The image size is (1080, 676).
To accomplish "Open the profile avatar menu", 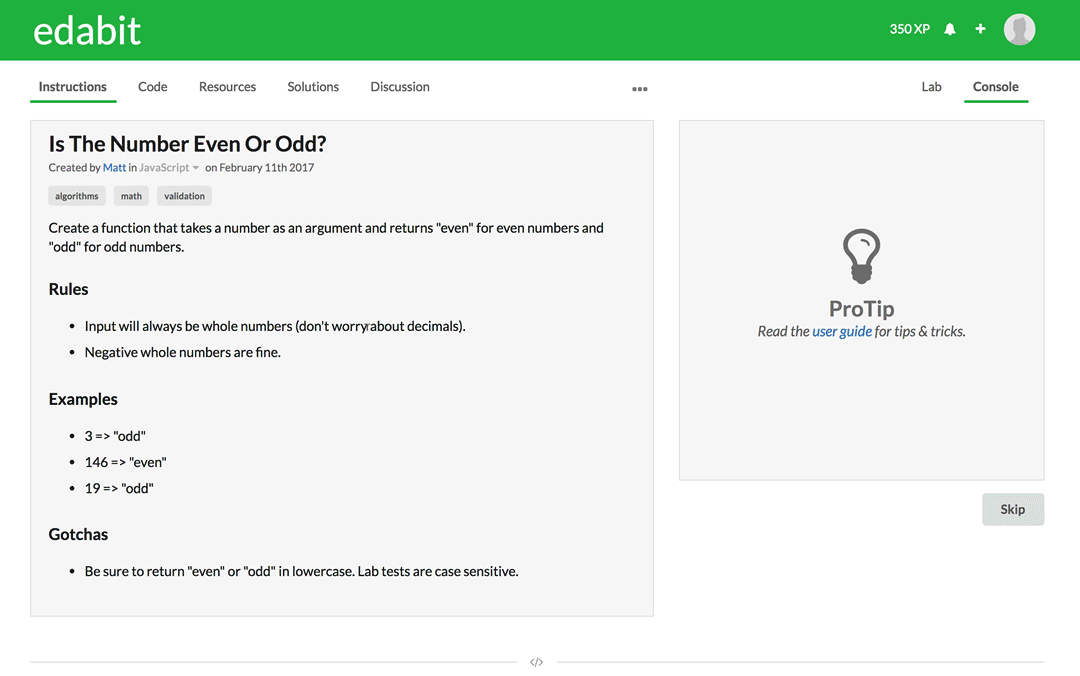I will (x=1019, y=29).
